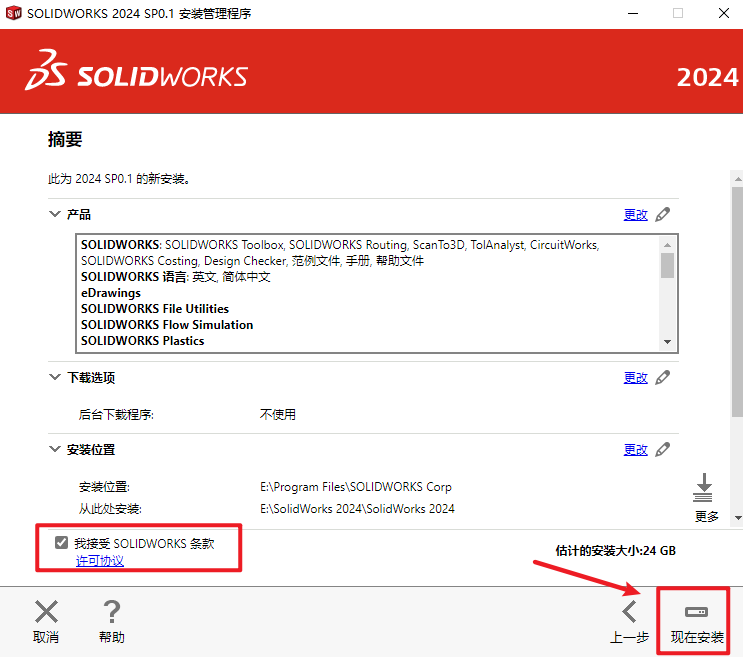Click 更多 download arrow icon
743x657 pixels.
tap(703, 487)
